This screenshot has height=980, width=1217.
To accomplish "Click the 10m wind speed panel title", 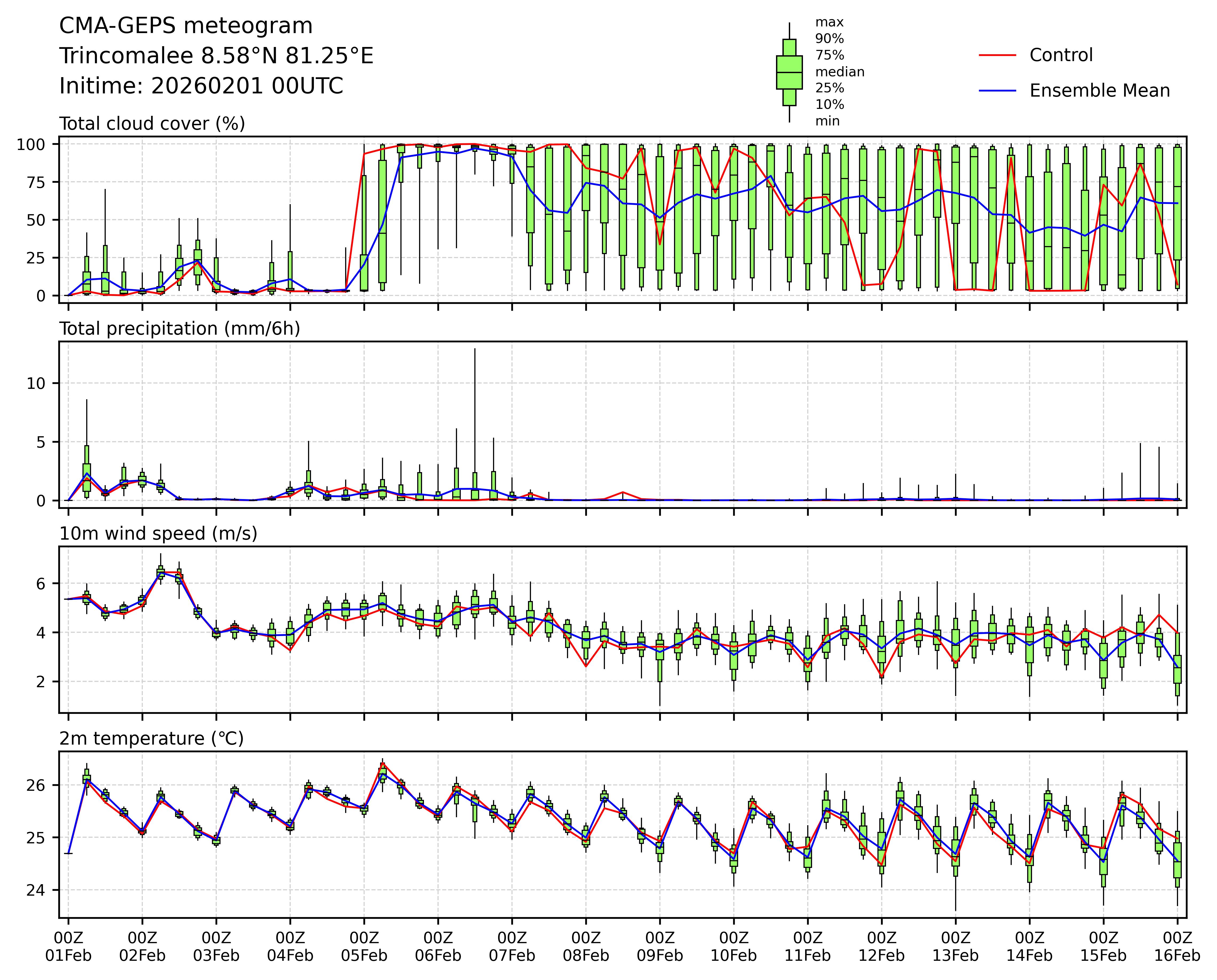I will tap(158, 534).
